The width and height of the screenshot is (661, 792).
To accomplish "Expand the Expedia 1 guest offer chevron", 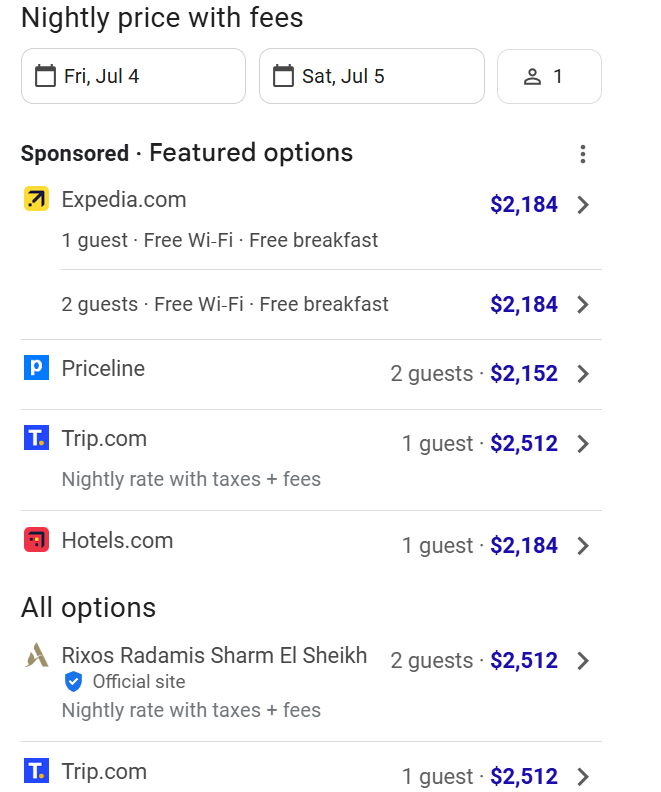I will point(584,205).
